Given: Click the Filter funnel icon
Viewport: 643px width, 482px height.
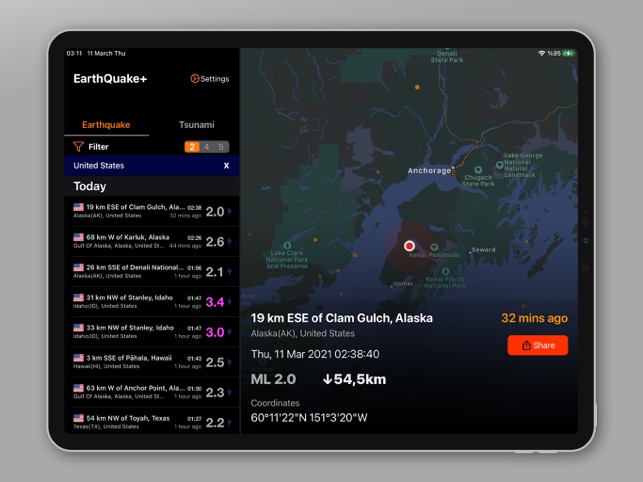Looking at the screenshot, I should point(78,146).
